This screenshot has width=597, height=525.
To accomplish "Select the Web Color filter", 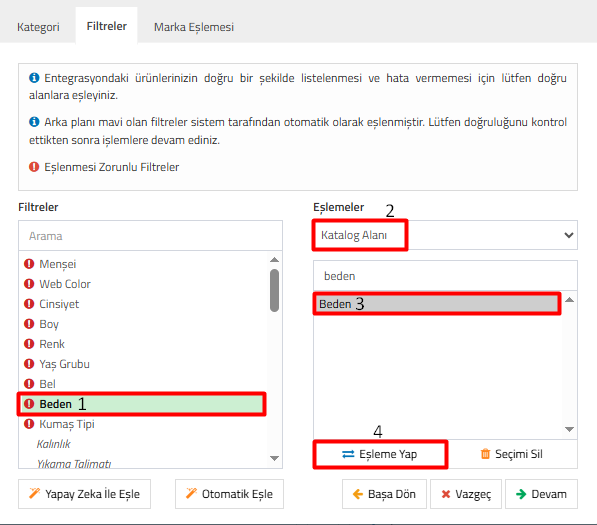I will pyautogui.click(x=65, y=284).
